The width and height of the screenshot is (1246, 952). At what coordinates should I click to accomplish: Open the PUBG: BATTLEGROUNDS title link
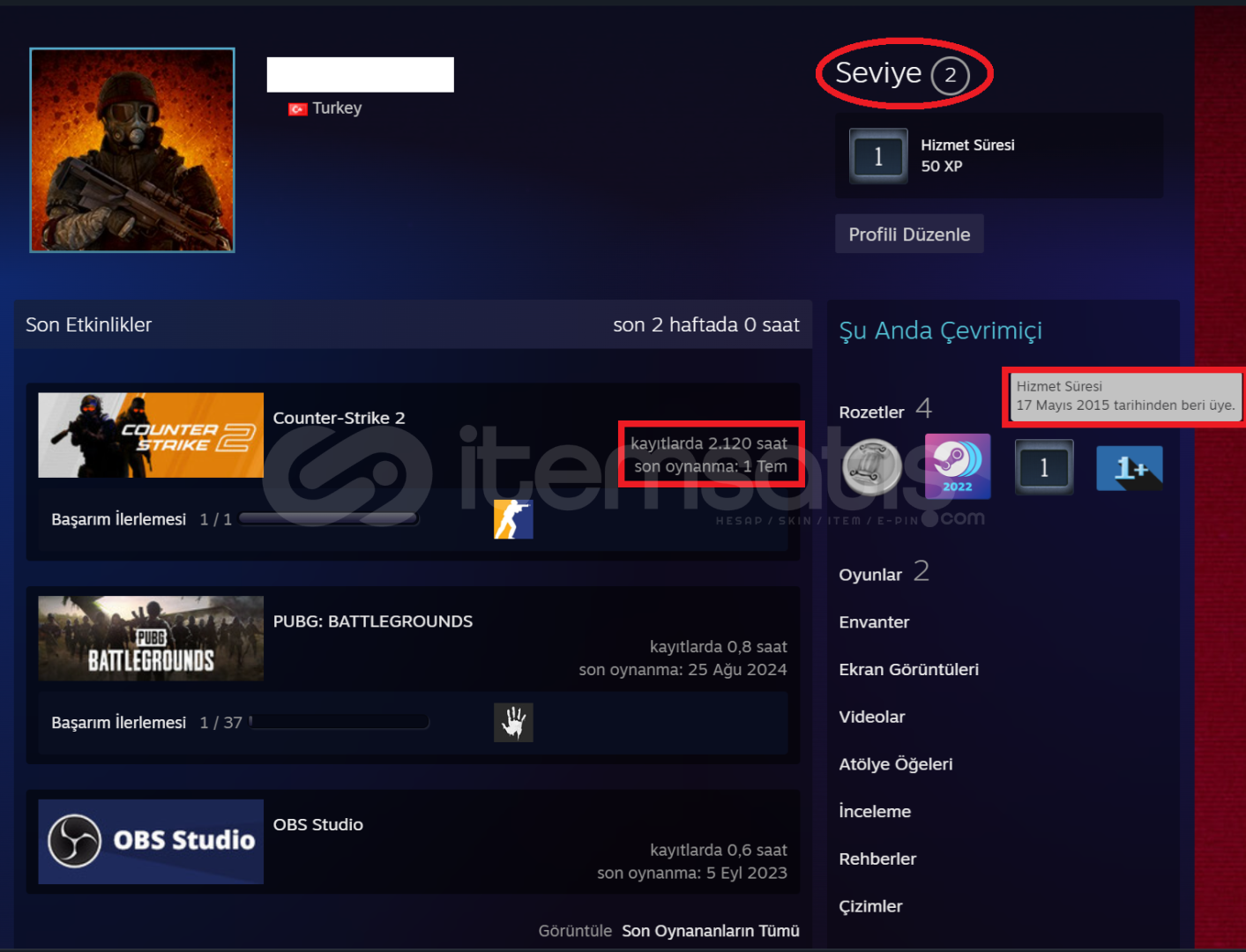click(x=373, y=621)
